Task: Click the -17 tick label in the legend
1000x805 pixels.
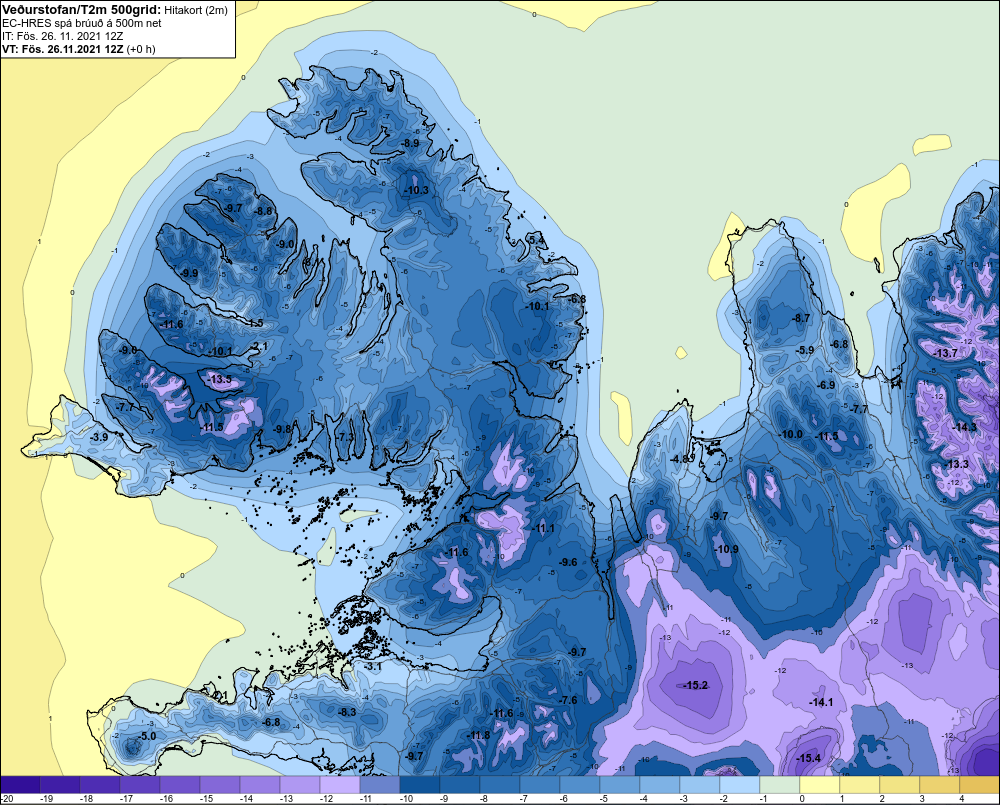Action: 126,799
